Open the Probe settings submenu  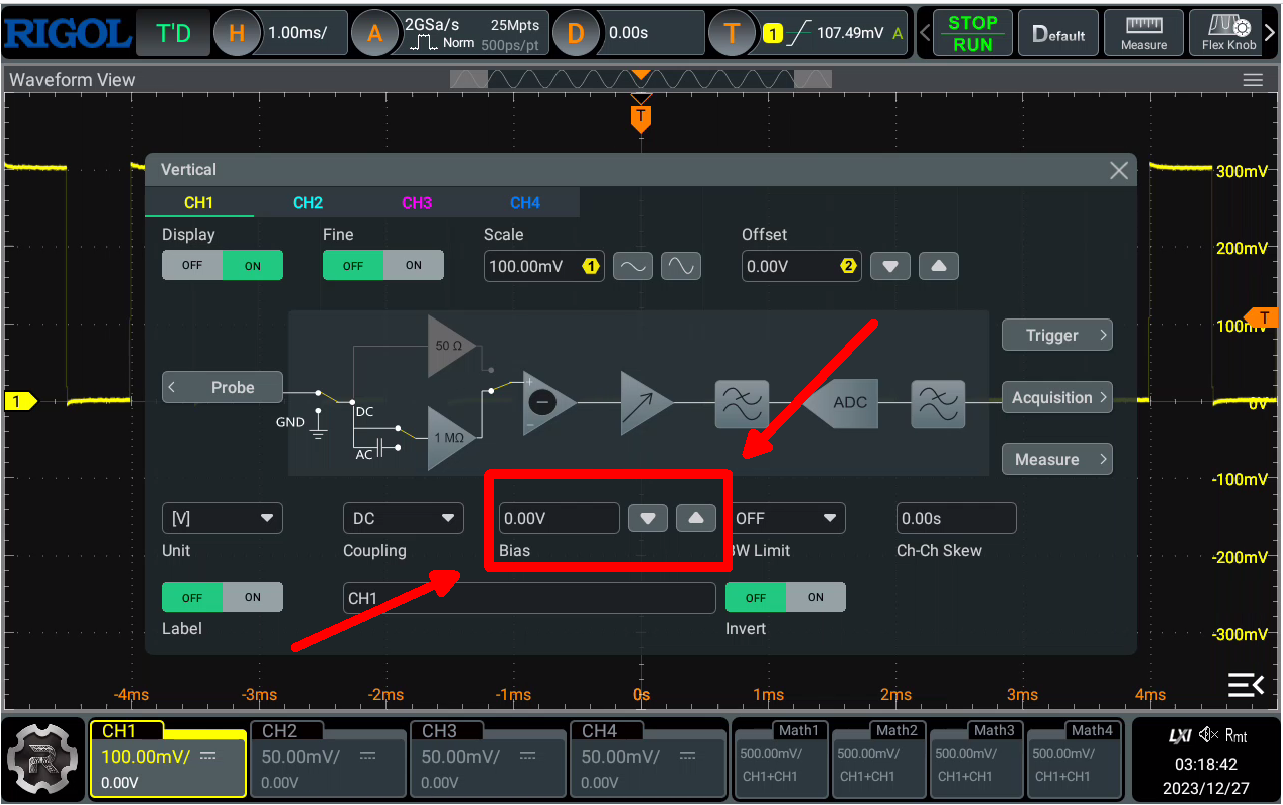tap(222, 387)
